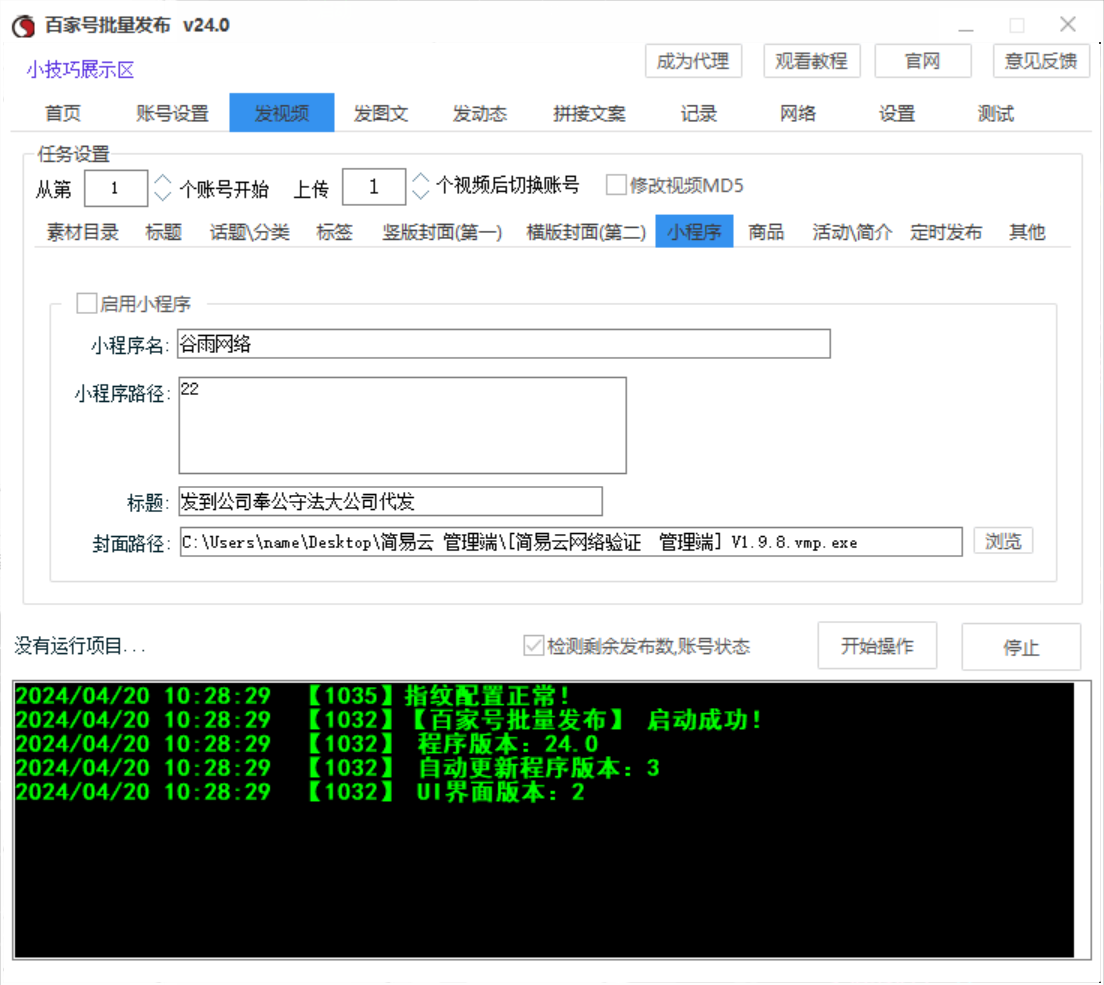Switch to the 网络 tab
Image resolution: width=1104 pixels, height=985 pixels.
coord(798,113)
